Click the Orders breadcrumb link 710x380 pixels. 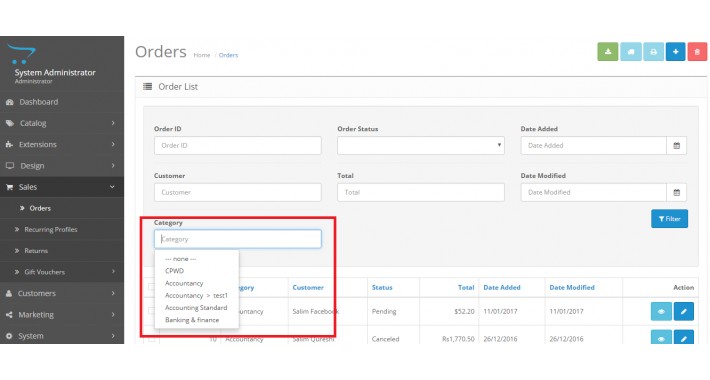point(228,55)
